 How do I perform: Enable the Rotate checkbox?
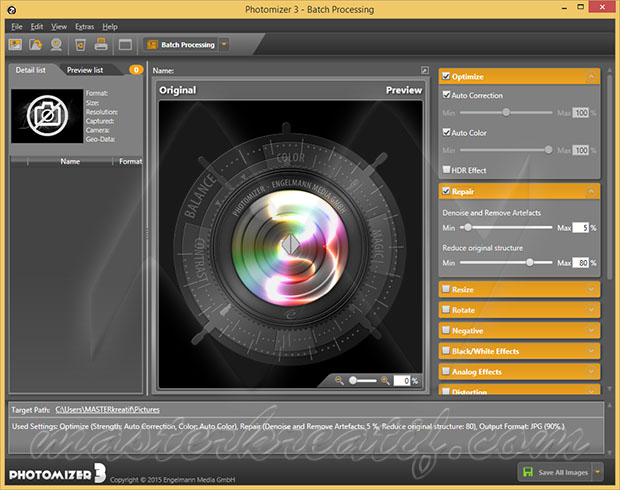point(446,310)
